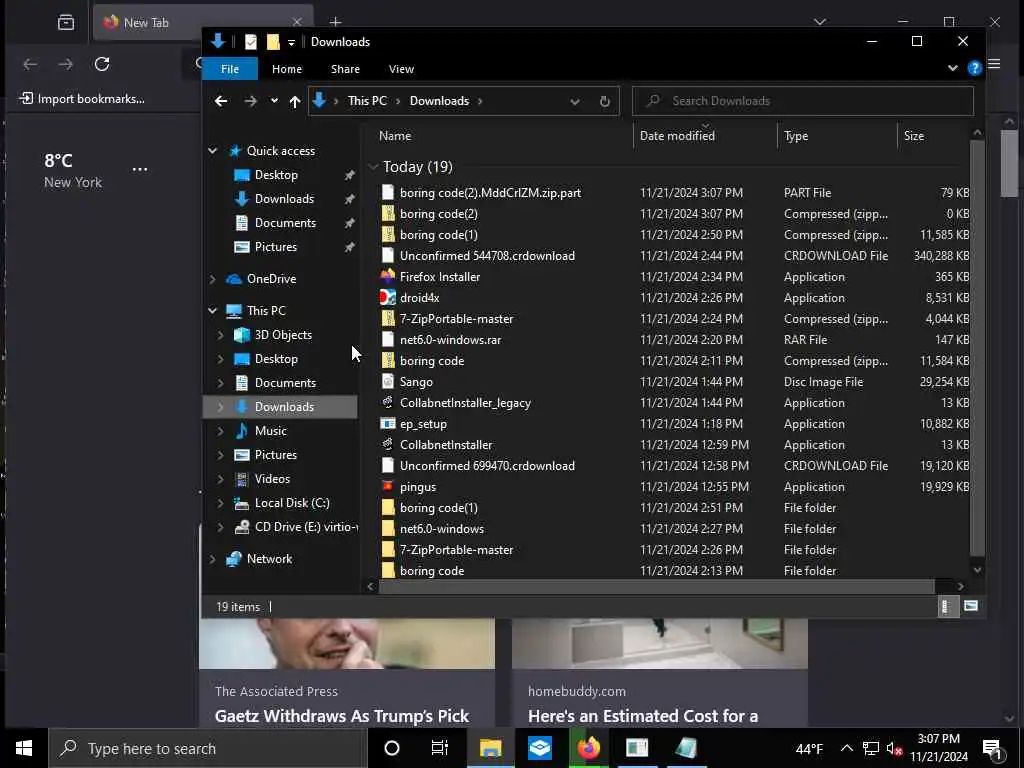Open Firefox from the Windows taskbar
The width and height of the screenshot is (1024, 768).
(x=588, y=748)
